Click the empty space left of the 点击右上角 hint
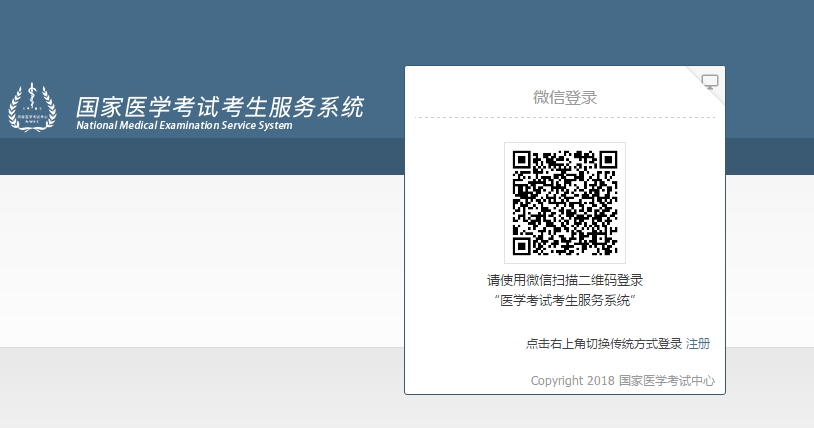 (460, 344)
